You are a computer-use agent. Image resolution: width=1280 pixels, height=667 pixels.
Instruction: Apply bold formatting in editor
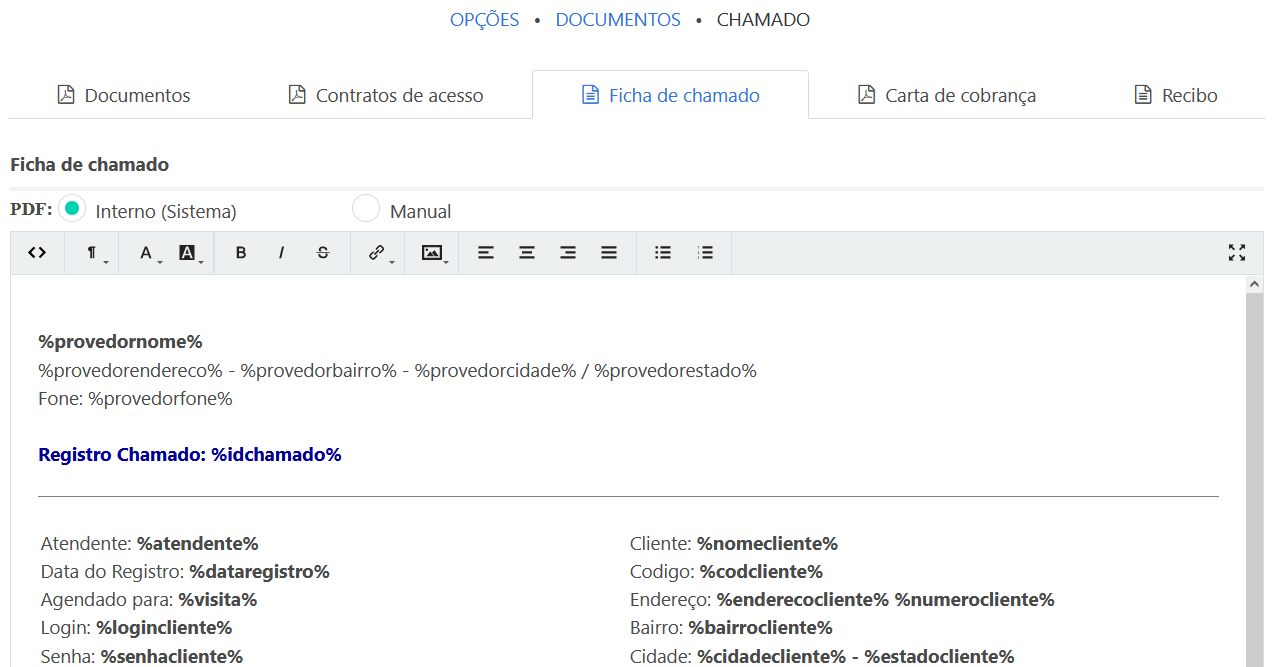[241, 253]
